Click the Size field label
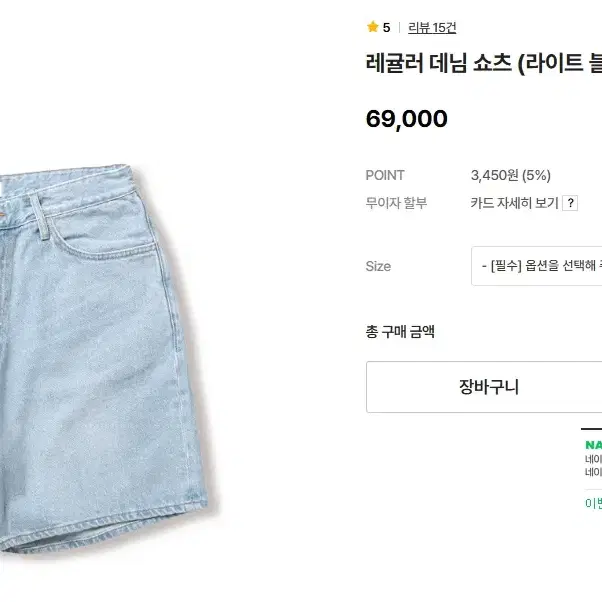 click(x=378, y=266)
